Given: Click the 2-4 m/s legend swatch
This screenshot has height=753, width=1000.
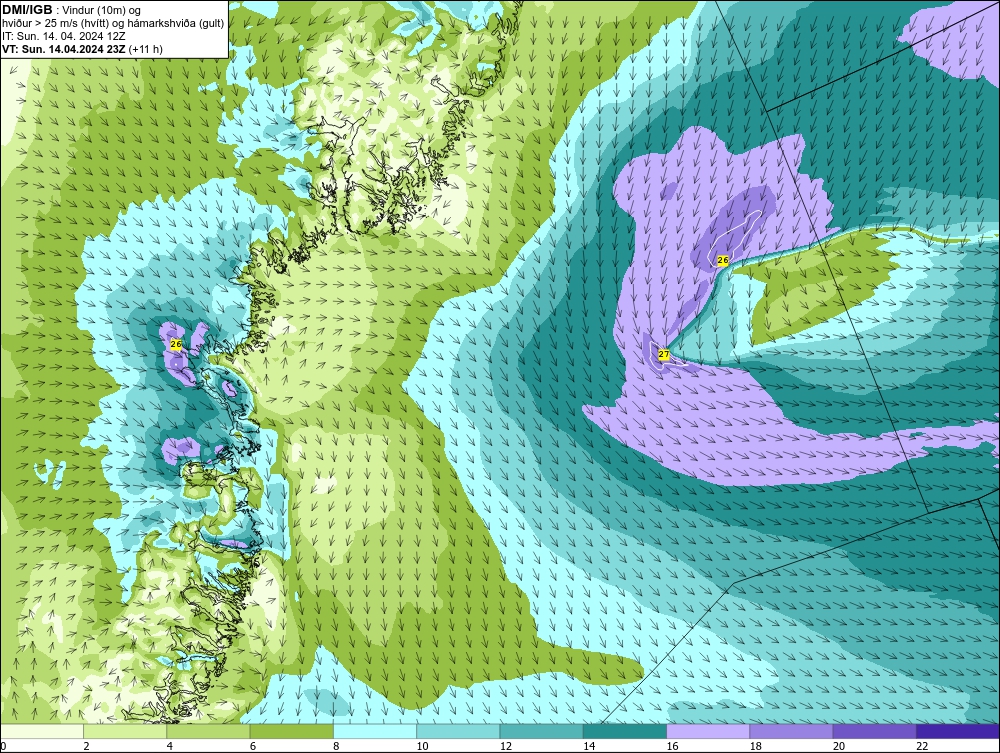Looking at the screenshot, I should tap(125, 731).
